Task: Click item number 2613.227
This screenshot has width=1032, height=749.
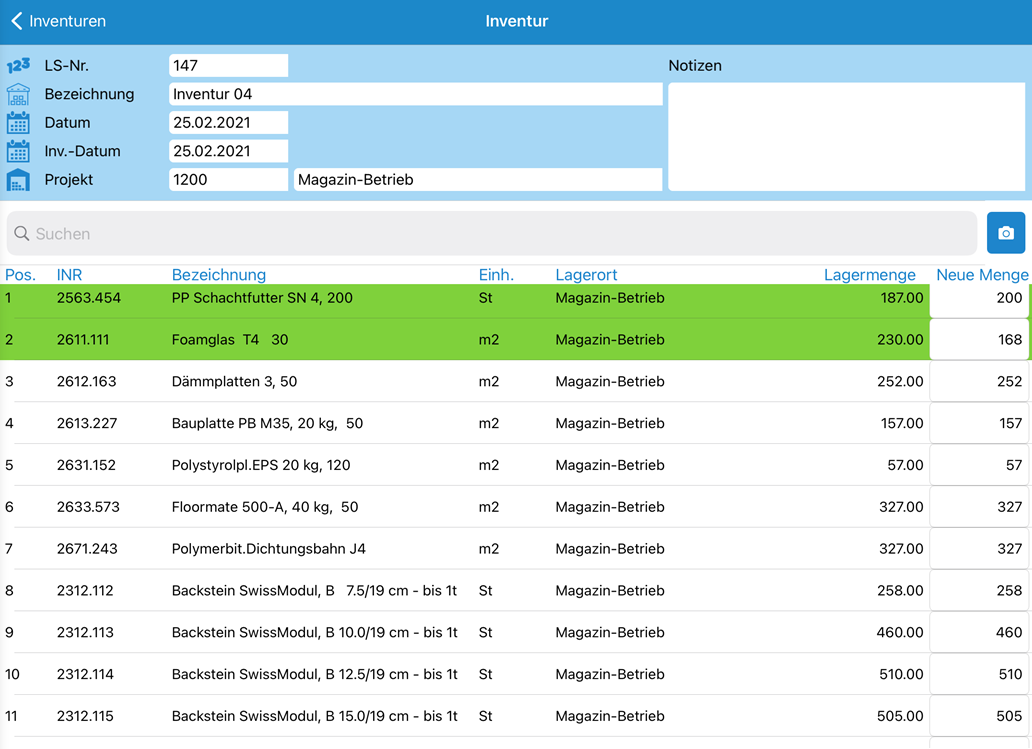Action: [x=87, y=423]
